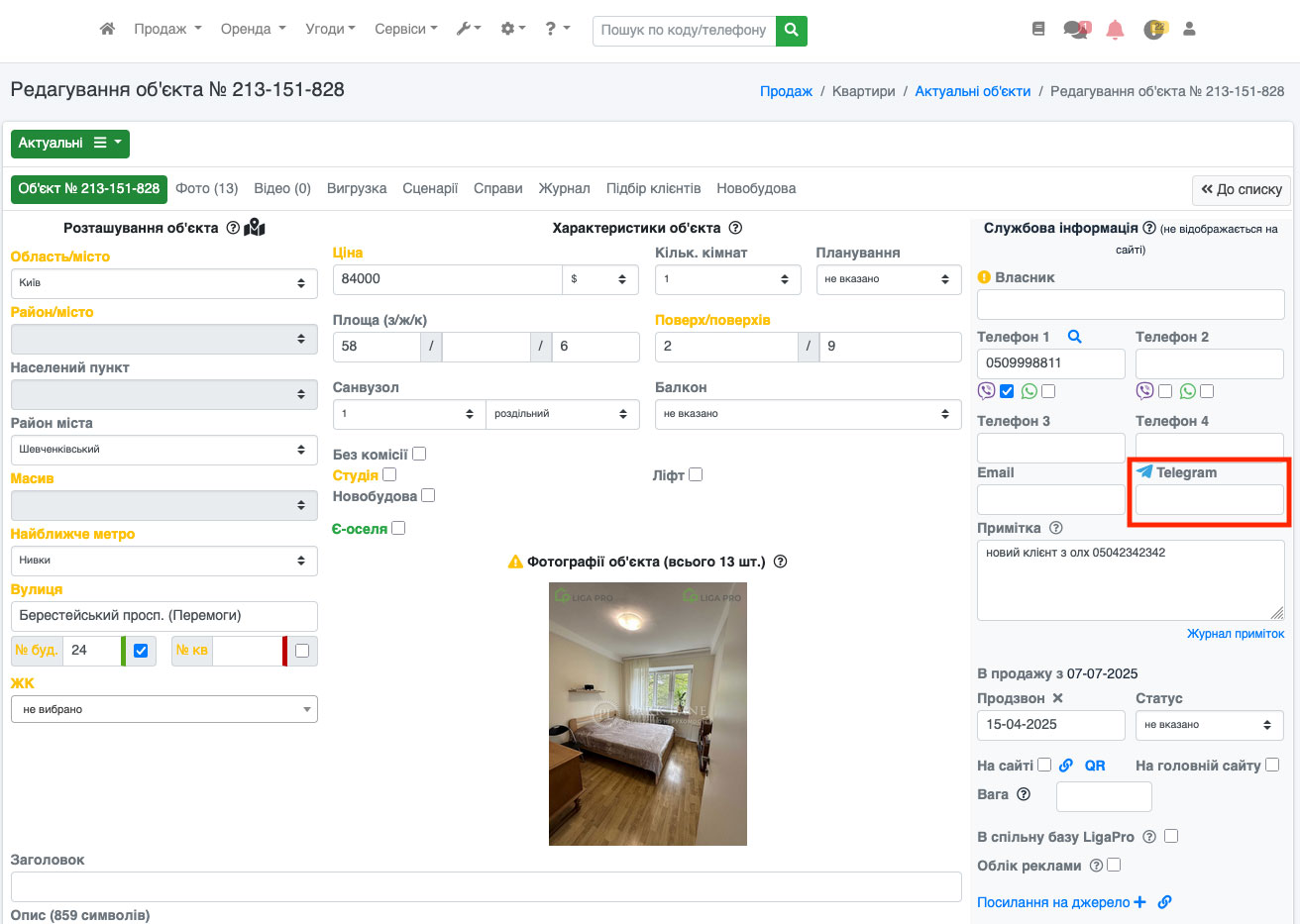The image size is (1300, 924).
Task: Click the user profile icon
Action: [x=1189, y=30]
